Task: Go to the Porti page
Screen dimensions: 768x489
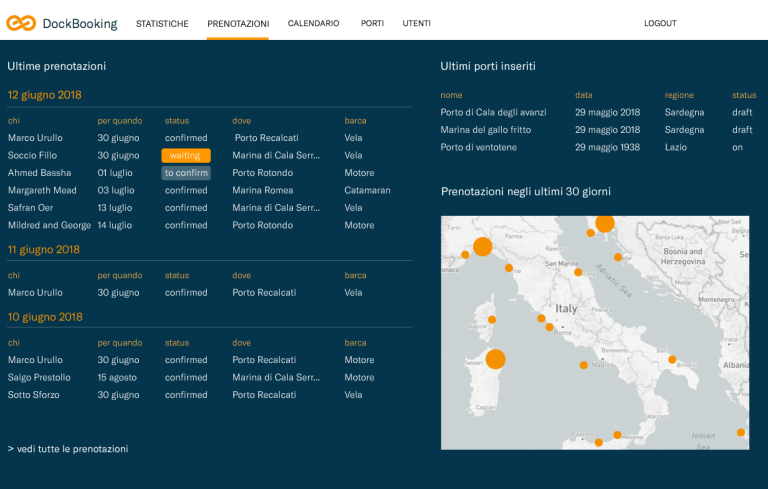Action: 372,23
